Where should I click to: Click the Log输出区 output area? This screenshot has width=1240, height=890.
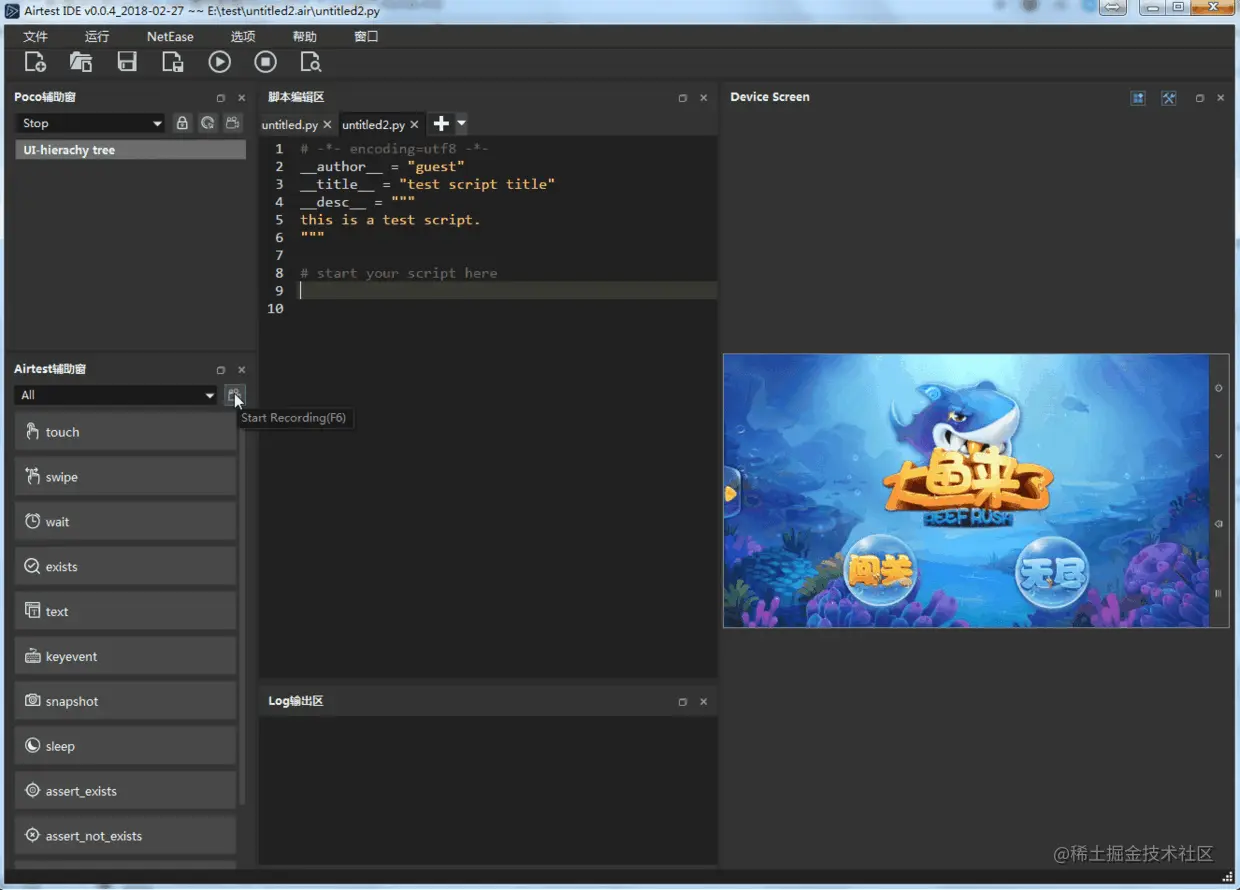point(488,790)
